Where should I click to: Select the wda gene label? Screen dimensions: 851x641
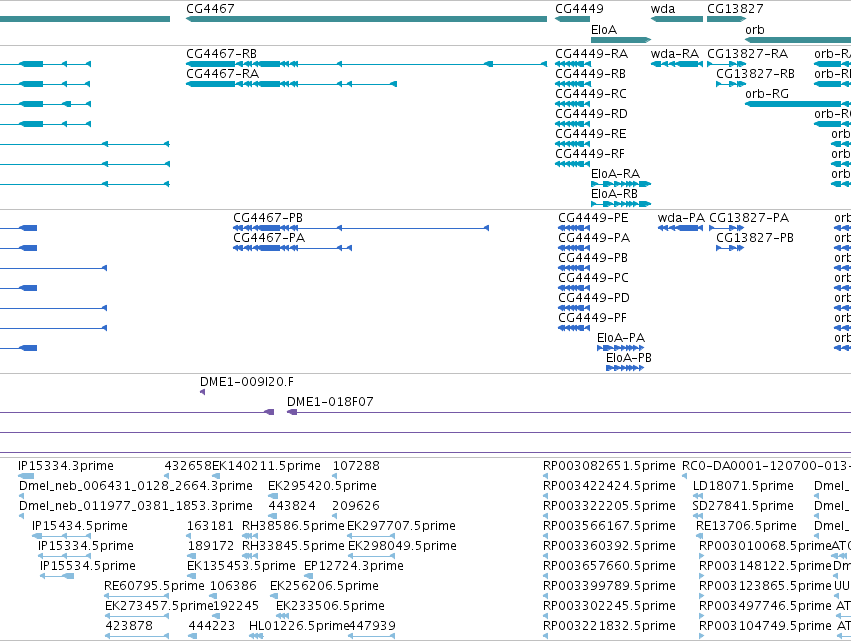pyautogui.click(x=663, y=9)
